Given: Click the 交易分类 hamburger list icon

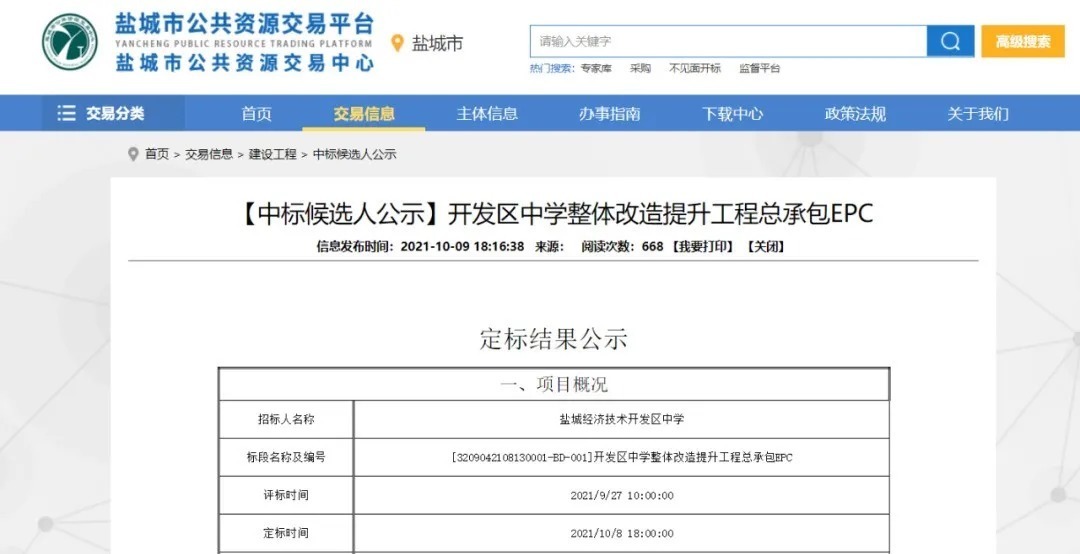Looking at the screenshot, I should (x=66, y=114).
